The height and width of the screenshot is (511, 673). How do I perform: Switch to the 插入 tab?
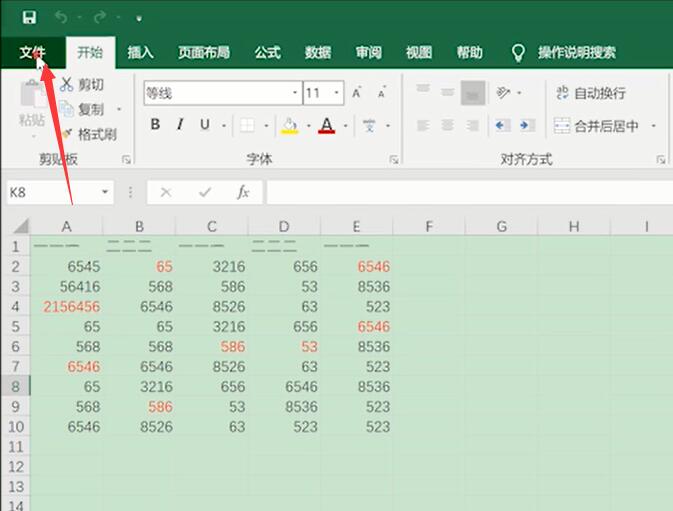pos(140,53)
